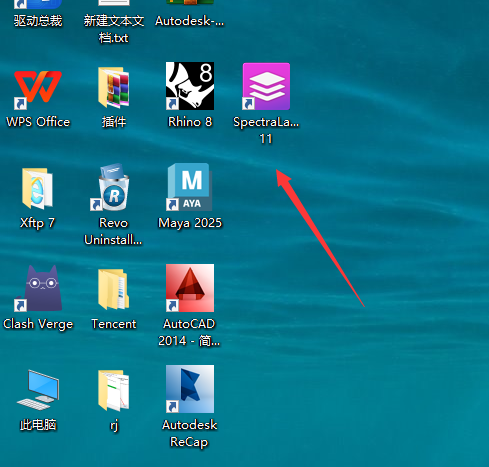
Task: Click the "Clash Verge" text label
Action: pos(38,324)
